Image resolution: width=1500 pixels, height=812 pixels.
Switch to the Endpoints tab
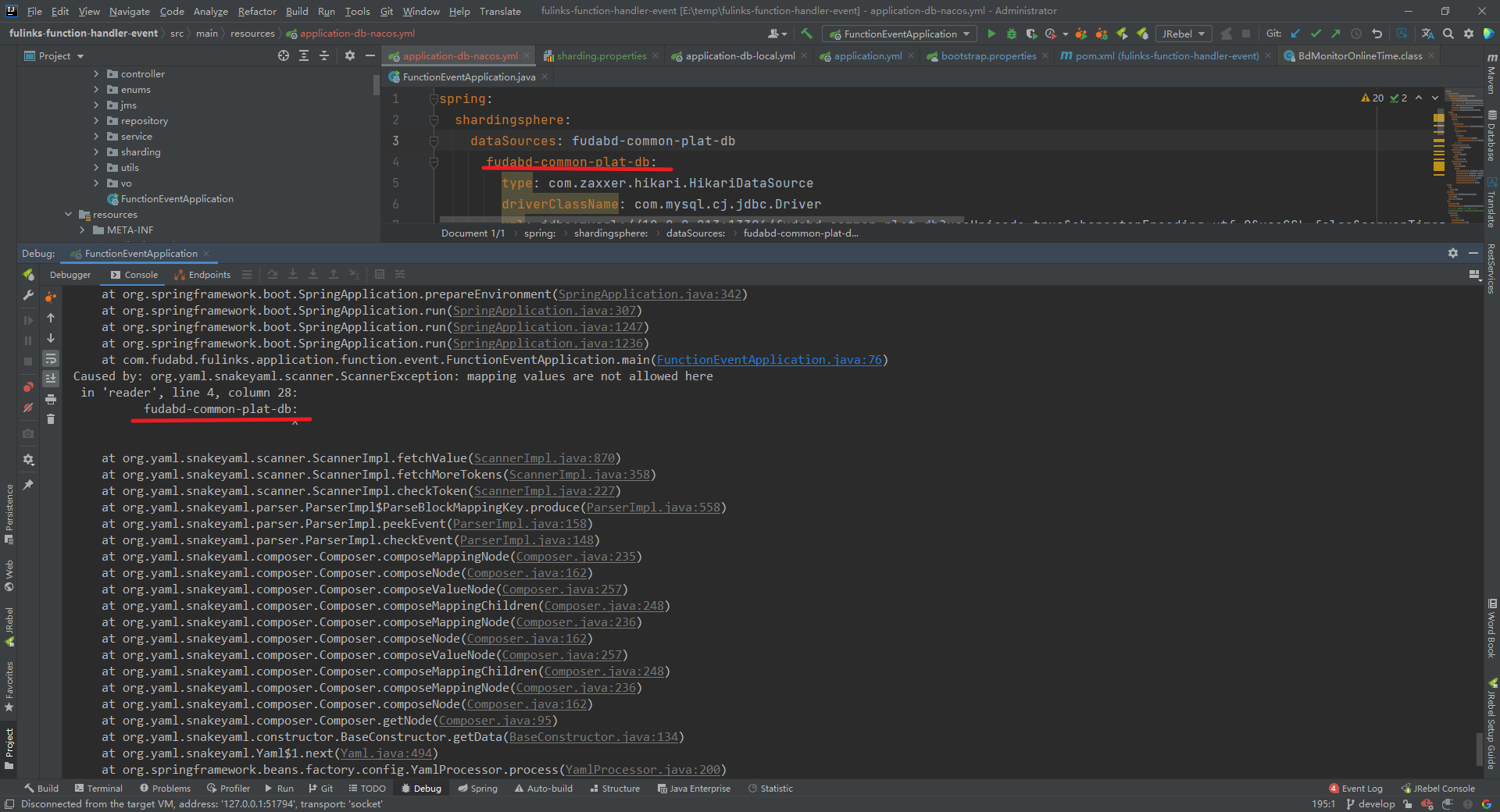(x=202, y=274)
